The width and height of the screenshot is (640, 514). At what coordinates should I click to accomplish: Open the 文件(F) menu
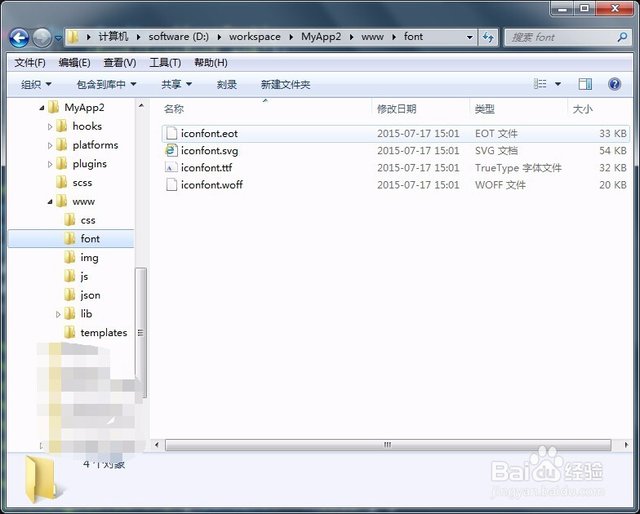tap(30, 63)
